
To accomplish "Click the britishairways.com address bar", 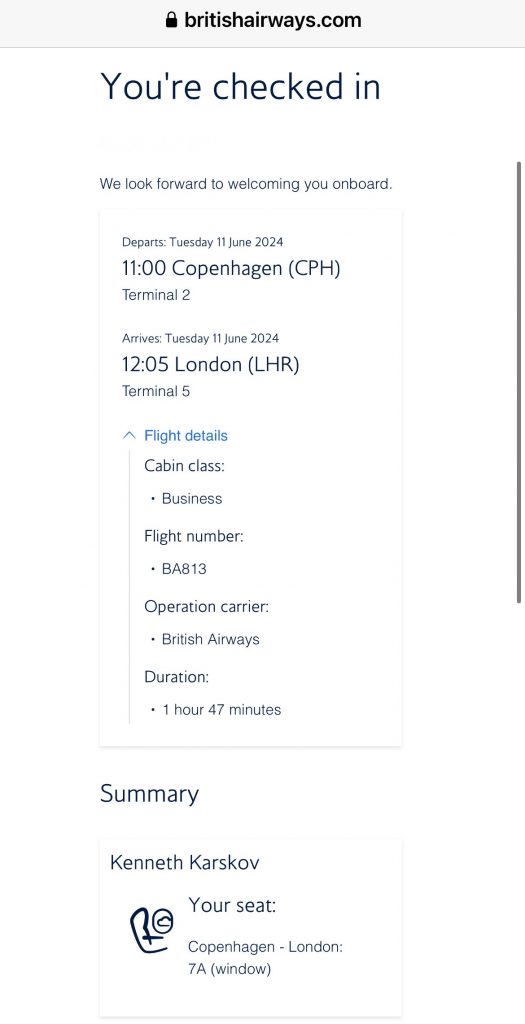I will [x=262, y=20].
